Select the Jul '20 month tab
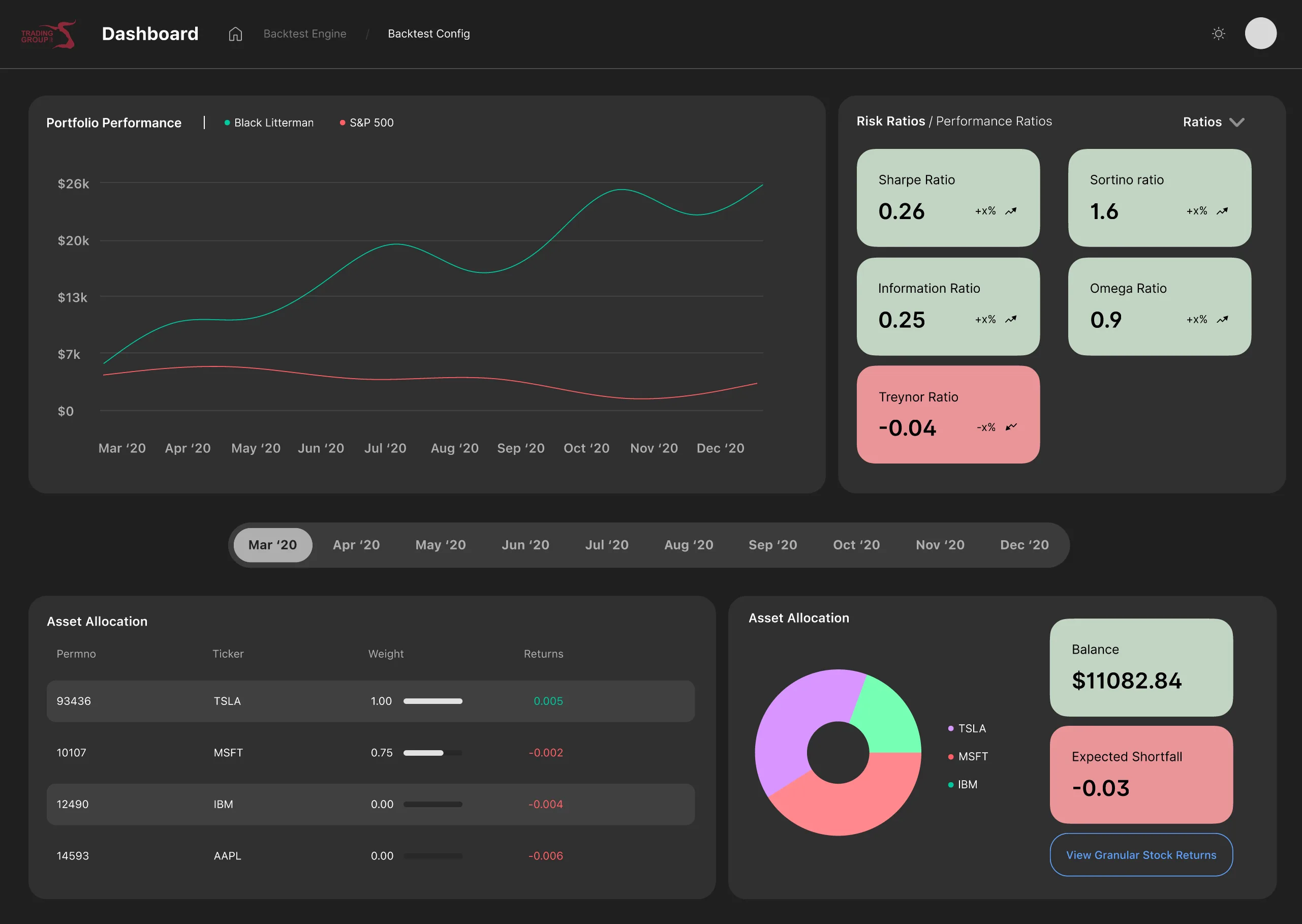Image resolution: width=1302 pixels, height=924 pixels. click(606, 545)
